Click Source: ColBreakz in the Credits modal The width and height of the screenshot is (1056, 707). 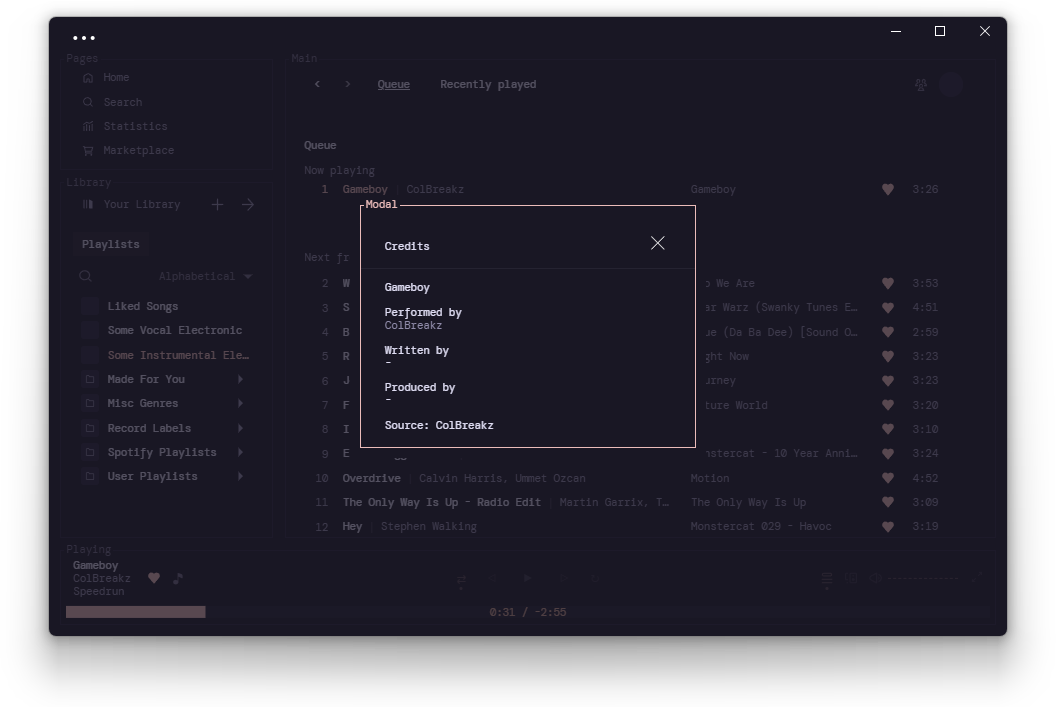(x=438, y=426)
